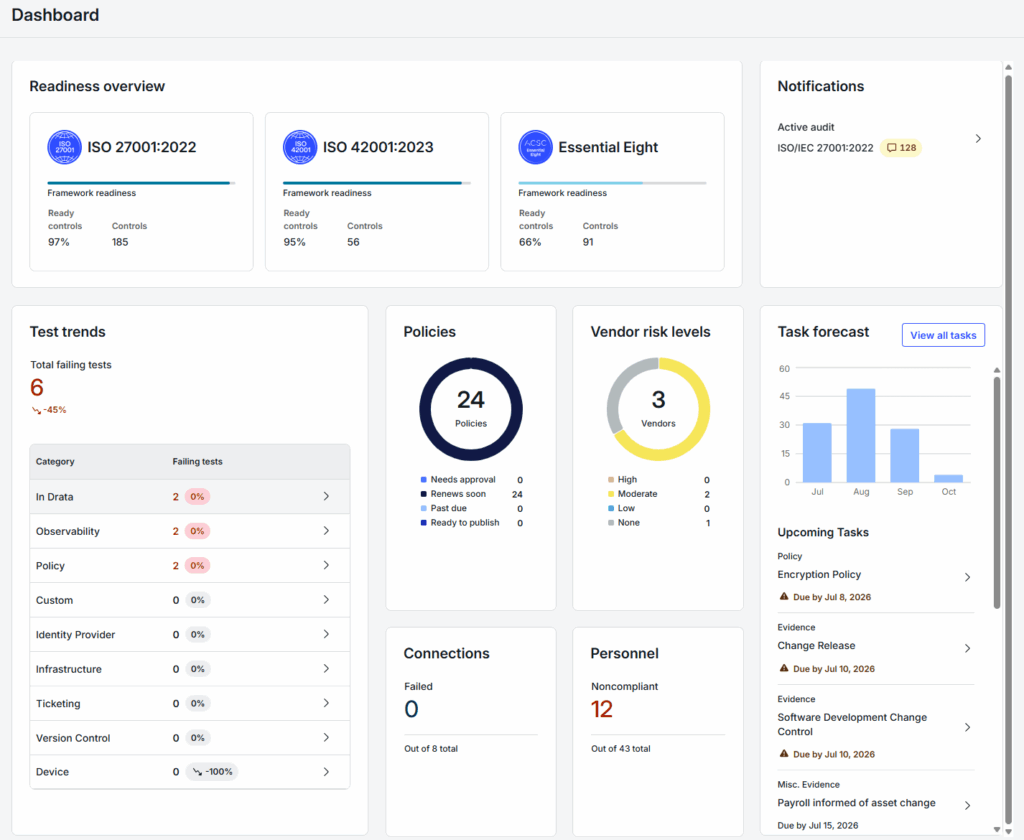Expand the In Drata test category row
Image resolution: width=1024 pixels, height=840 pixels.
(x=189, y=496)
